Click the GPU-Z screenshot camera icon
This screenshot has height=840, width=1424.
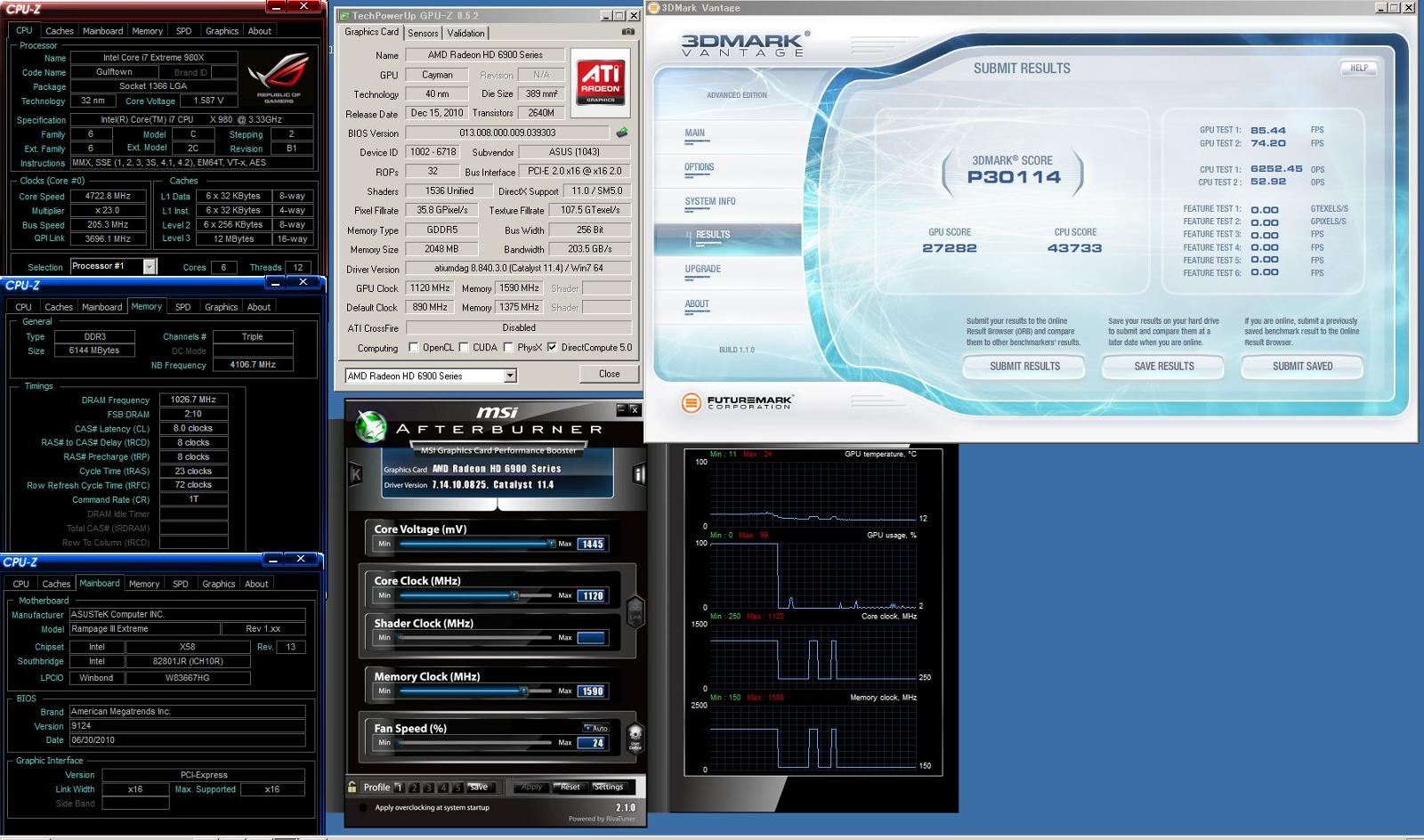628,32
